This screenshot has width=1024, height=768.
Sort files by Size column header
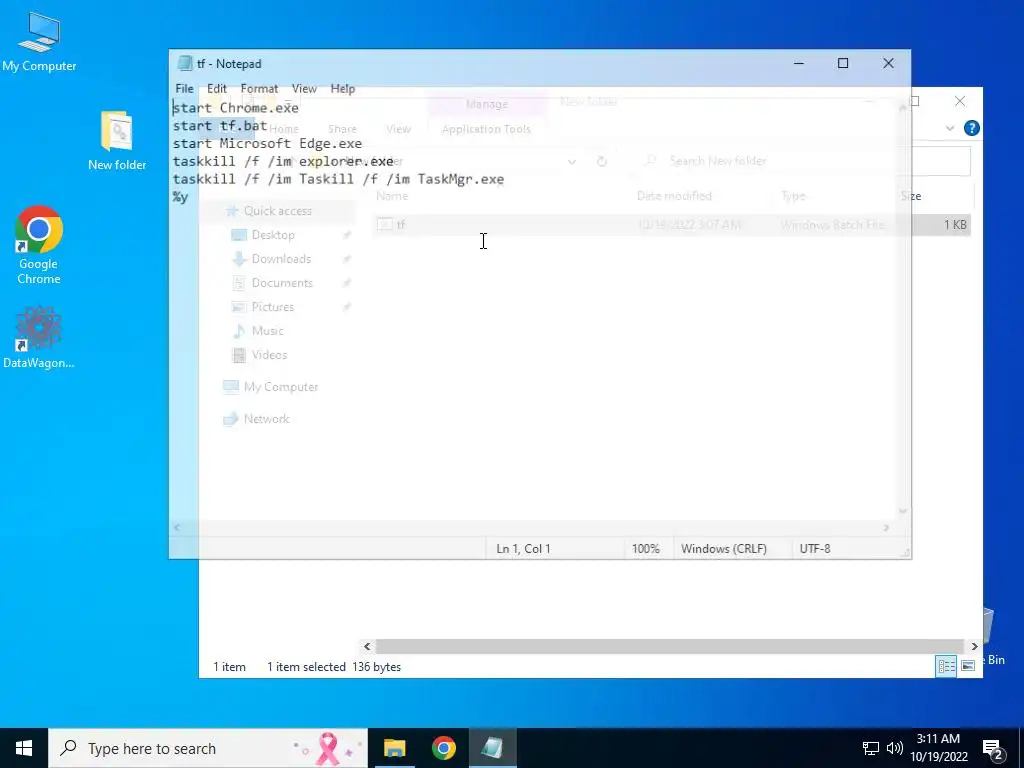point(910,196)
